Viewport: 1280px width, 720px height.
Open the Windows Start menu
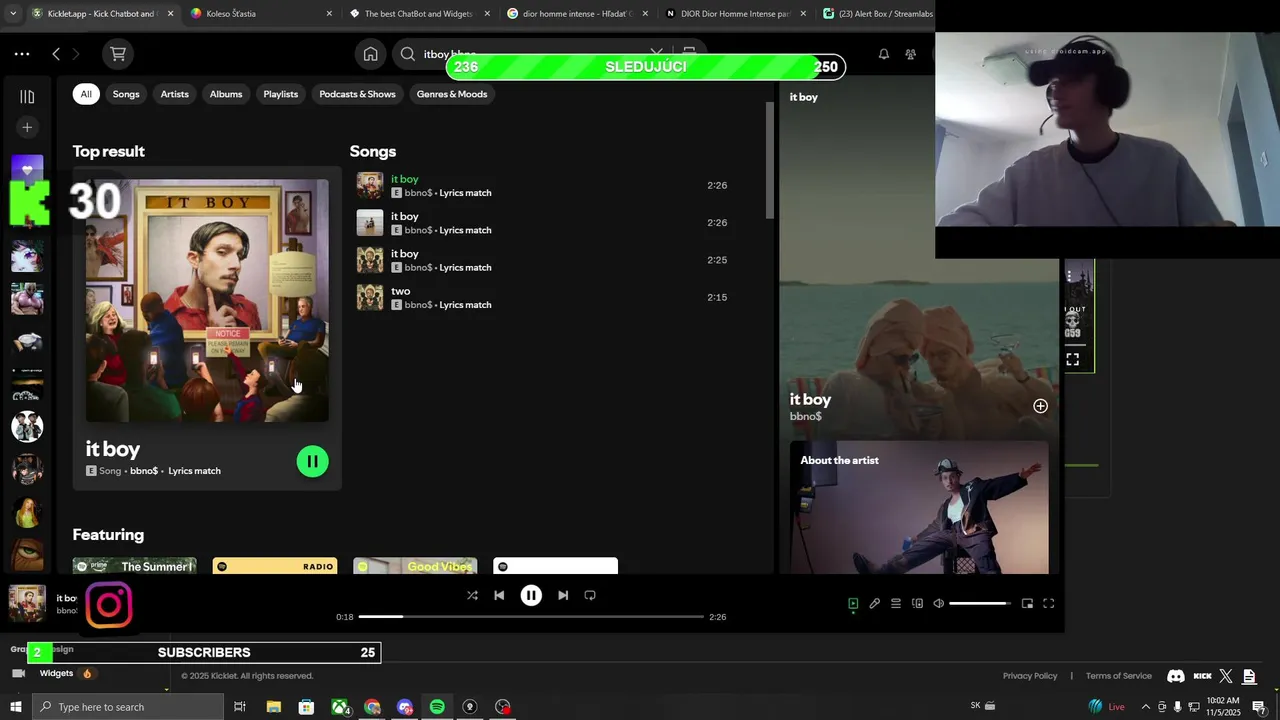point(15,707)
